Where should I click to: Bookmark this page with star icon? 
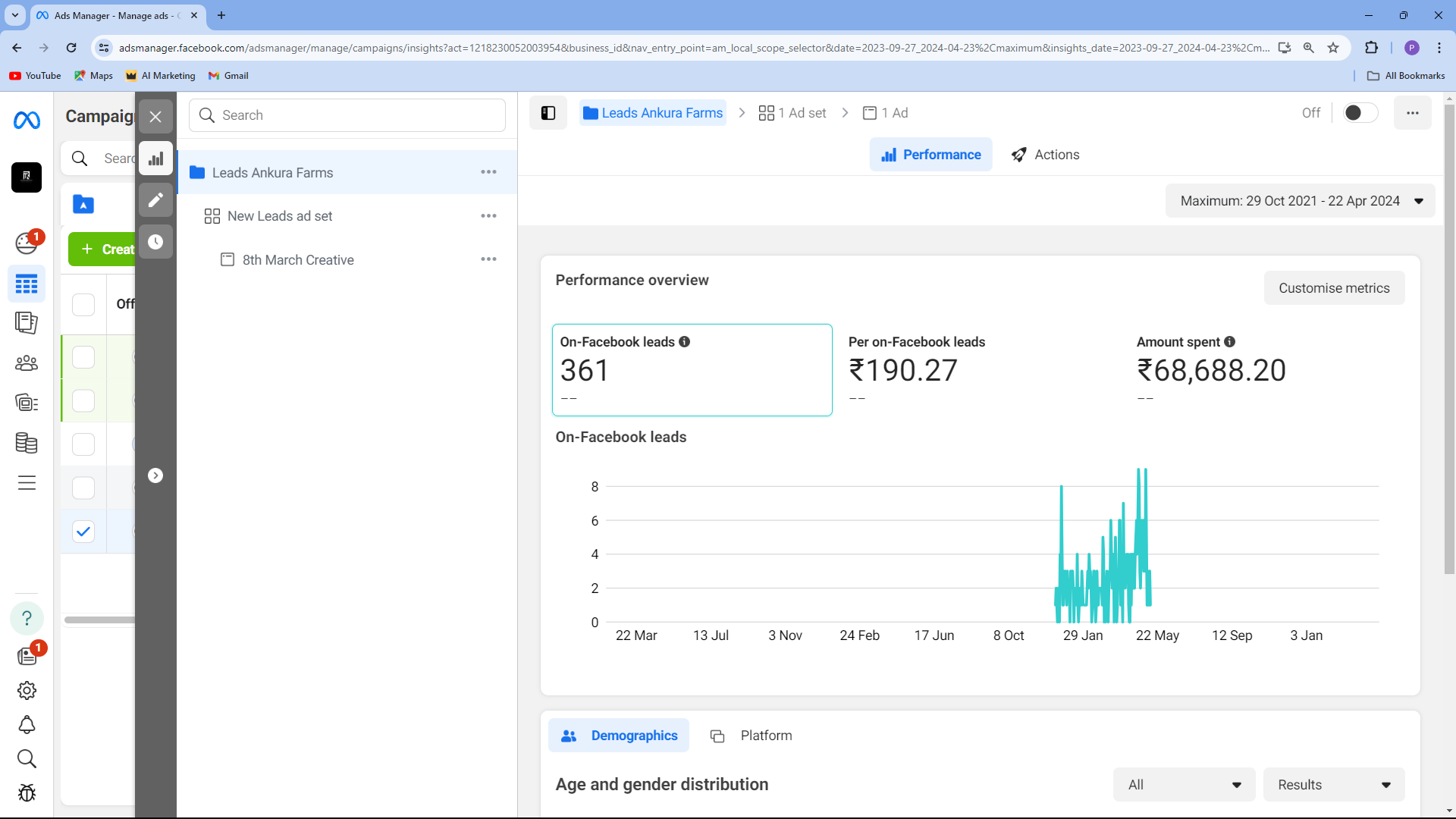coord(1333,48)
